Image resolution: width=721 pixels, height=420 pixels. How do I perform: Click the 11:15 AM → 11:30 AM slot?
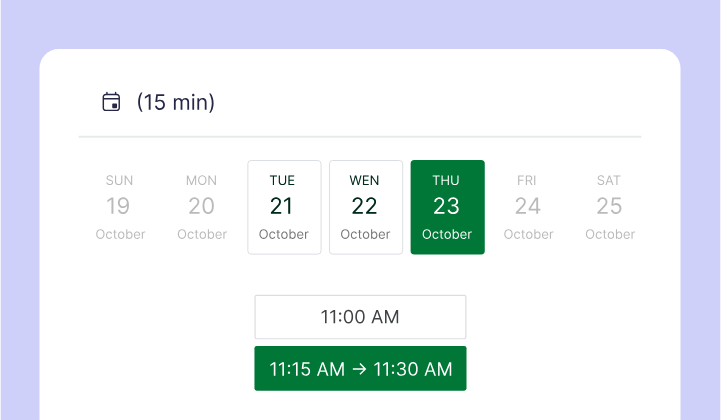coord(360,369)
